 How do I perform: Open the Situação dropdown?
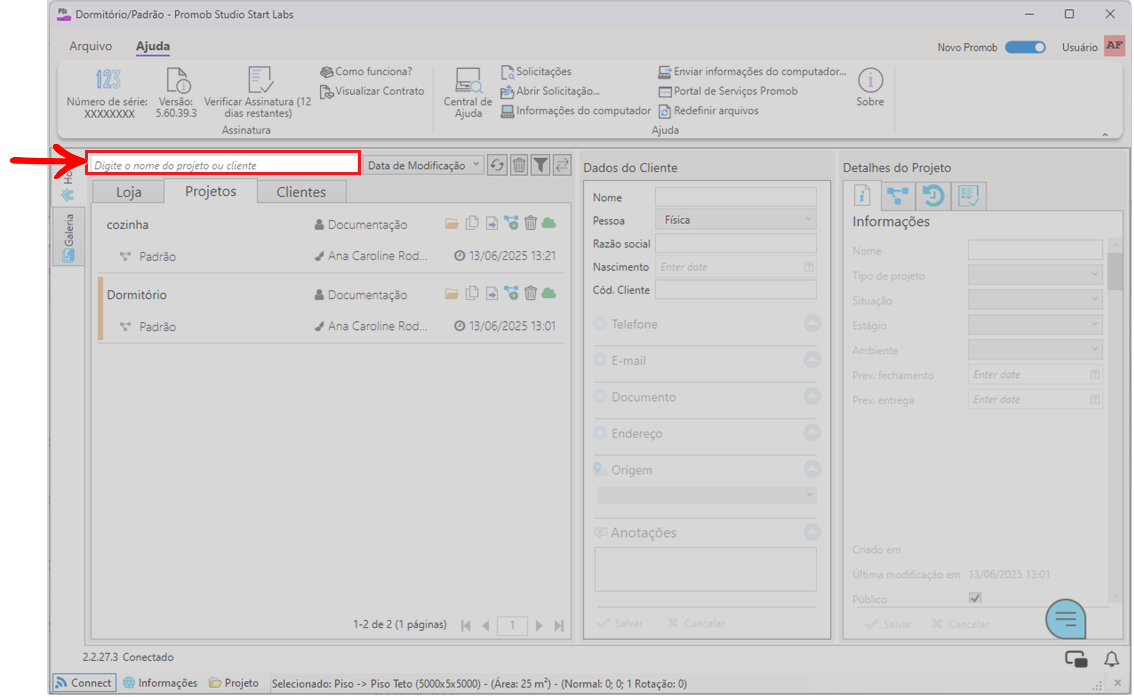1035,300
